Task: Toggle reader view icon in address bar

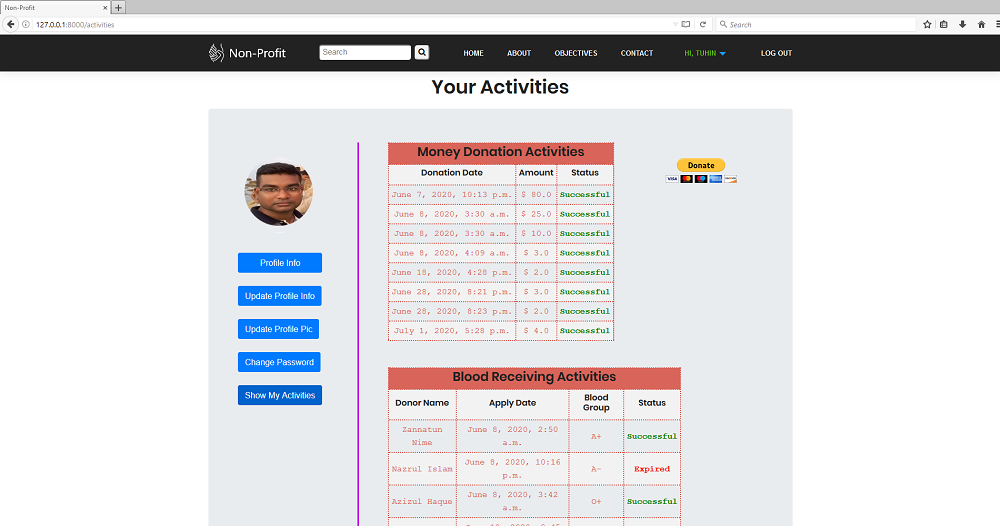Action: 686,24
